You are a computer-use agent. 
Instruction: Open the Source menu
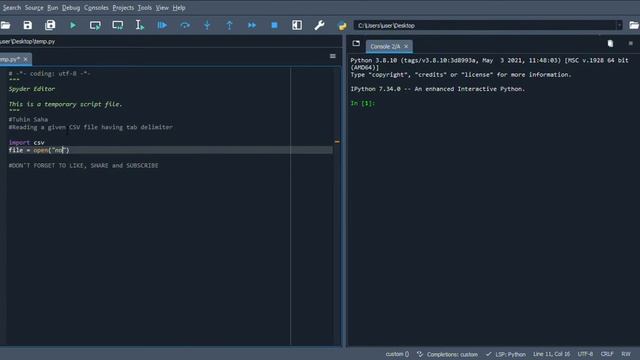pos(34,8)
